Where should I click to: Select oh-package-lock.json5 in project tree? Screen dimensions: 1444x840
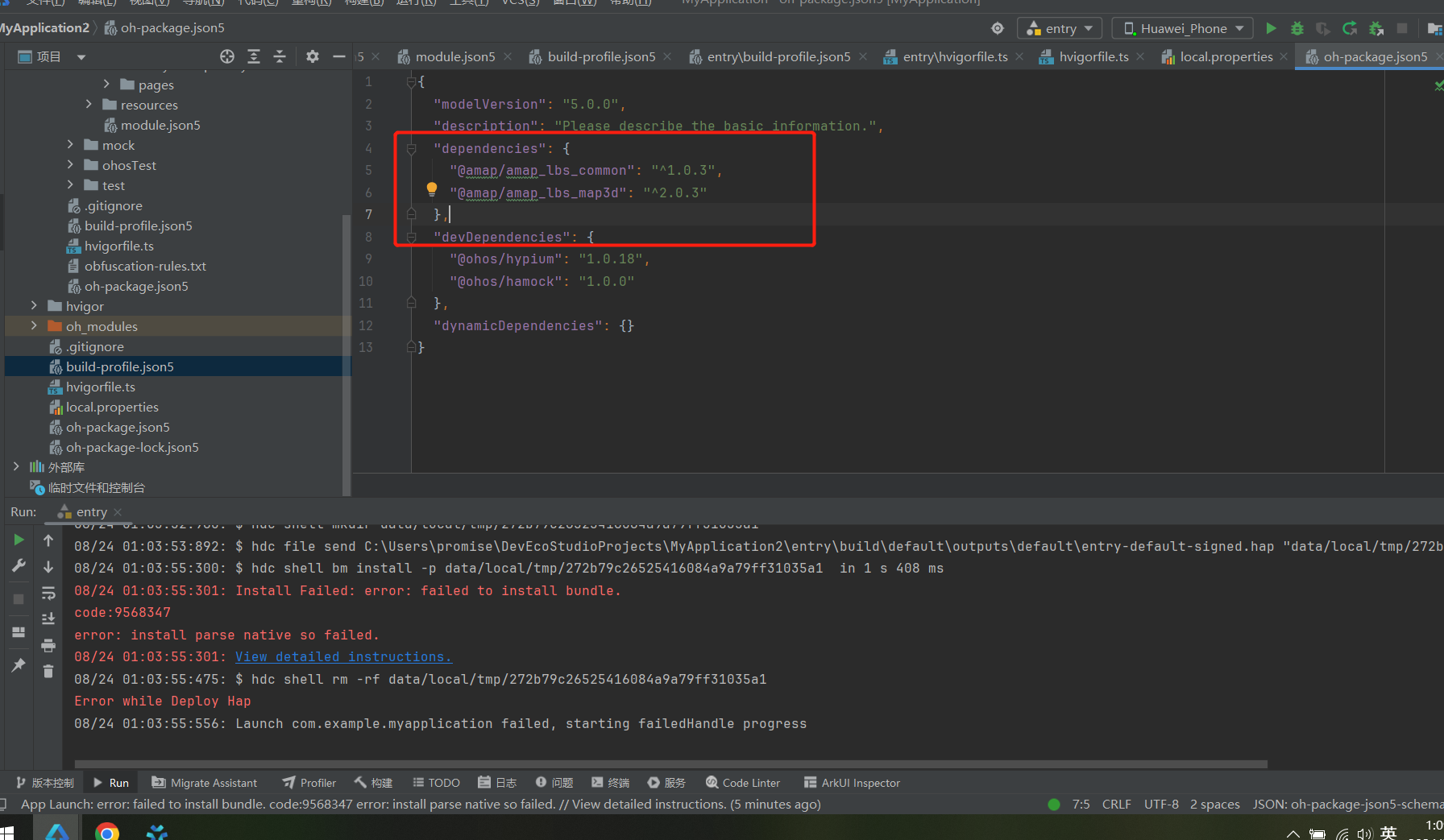[x=132, y=447]
